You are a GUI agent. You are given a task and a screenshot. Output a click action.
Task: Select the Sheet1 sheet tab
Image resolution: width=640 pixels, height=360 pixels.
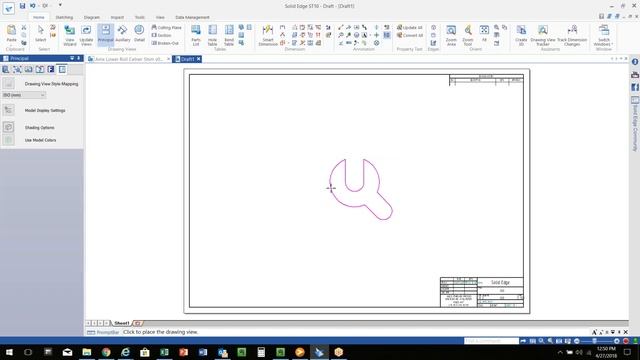[122, 323]
